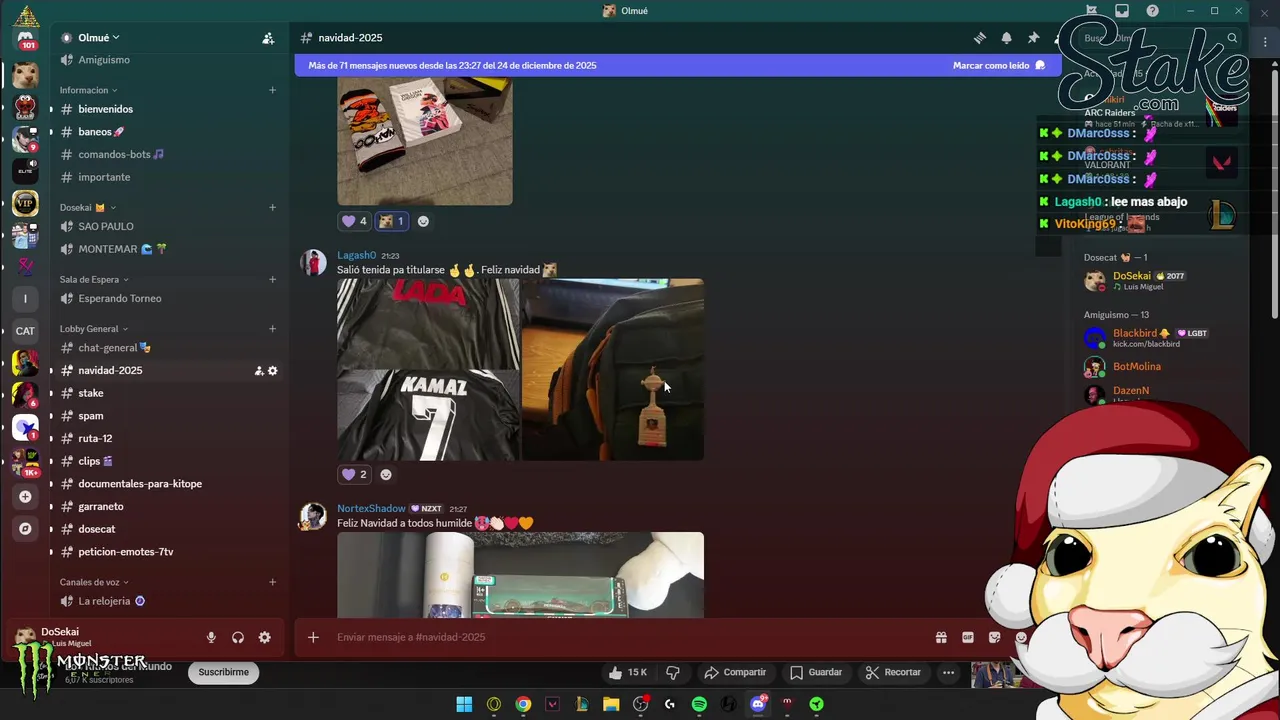Click Marcar como leído in new messages bar
This screenshot has width=1280, height=720.
point(998,65)
